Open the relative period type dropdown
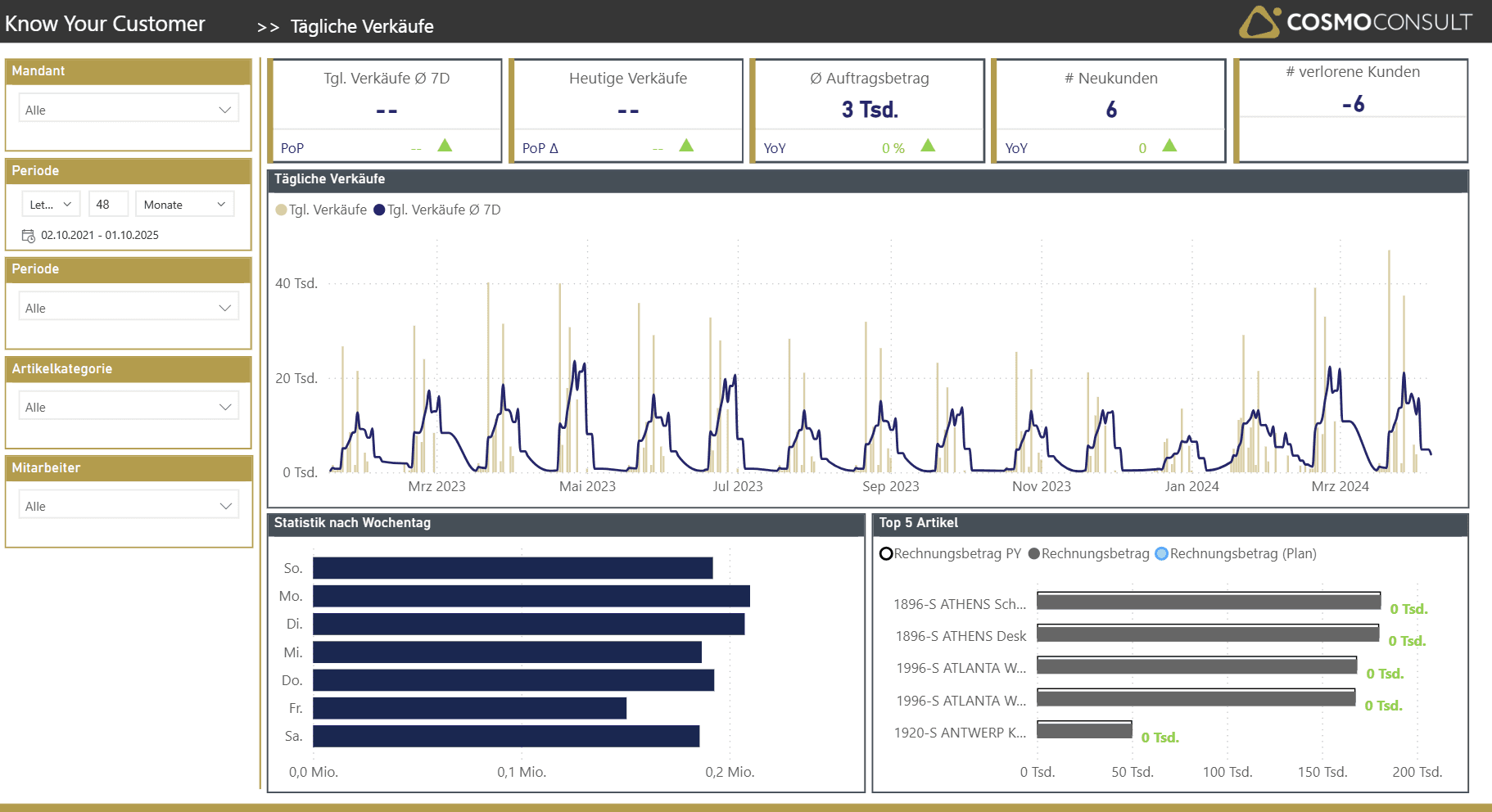 click(x=51, y=205)
